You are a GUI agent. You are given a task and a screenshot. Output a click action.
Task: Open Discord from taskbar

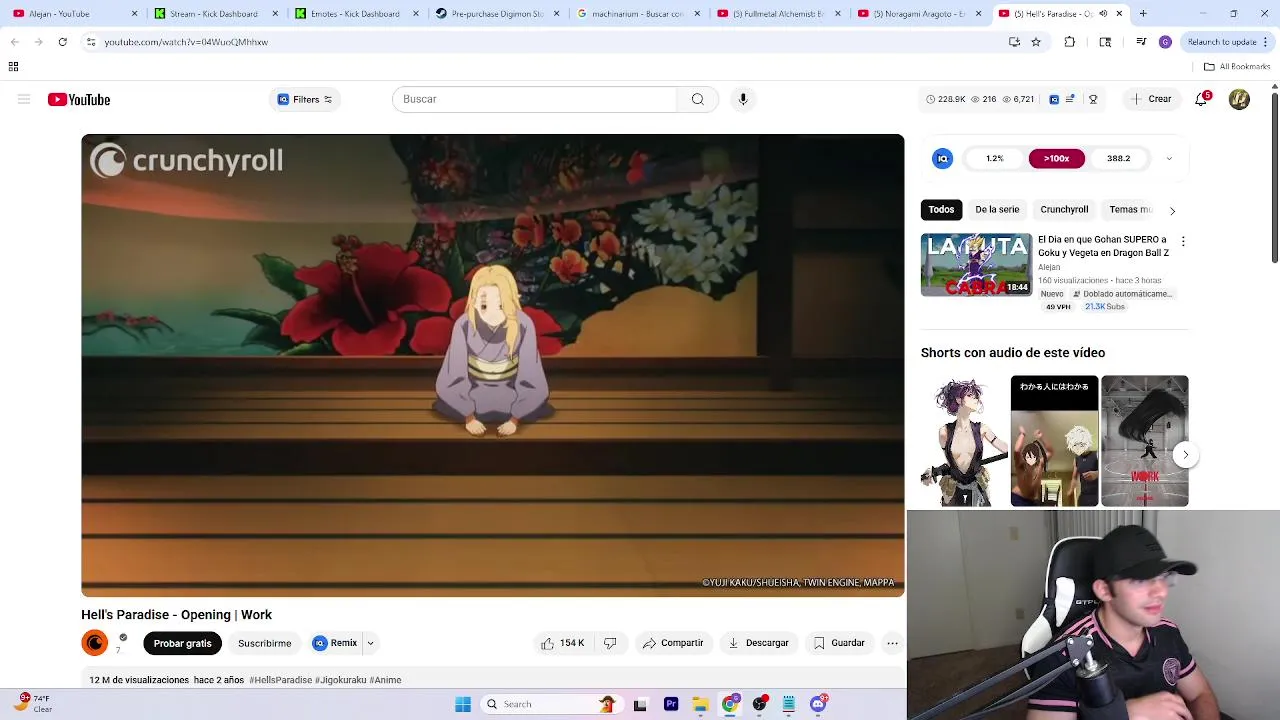coord(818,704)
